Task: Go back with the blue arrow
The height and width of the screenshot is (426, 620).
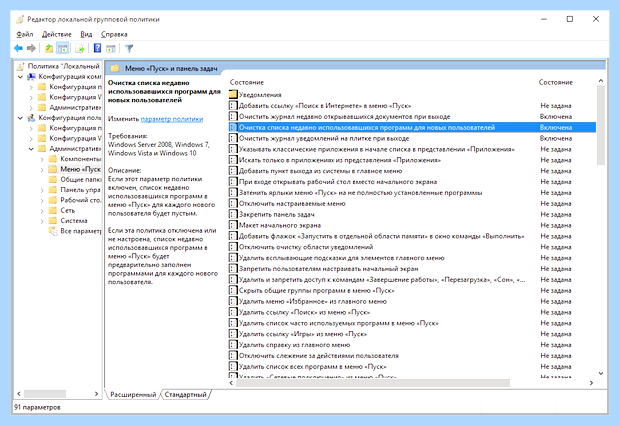Action: 18,48
